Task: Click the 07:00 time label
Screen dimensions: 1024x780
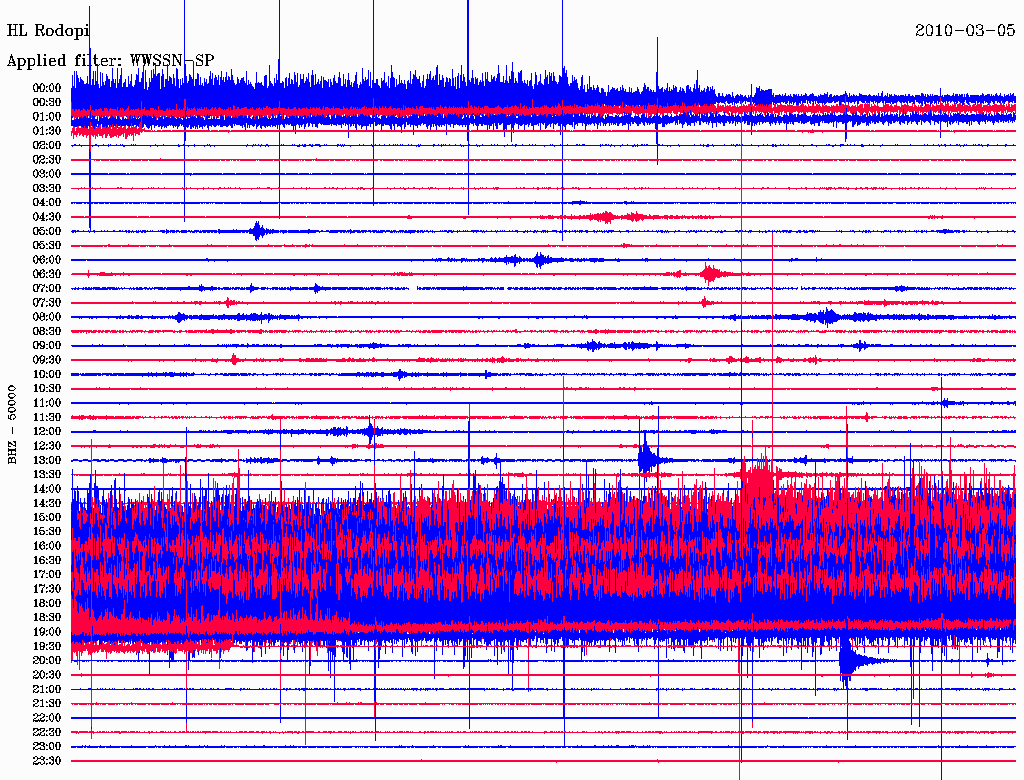Action: (47, 288)
